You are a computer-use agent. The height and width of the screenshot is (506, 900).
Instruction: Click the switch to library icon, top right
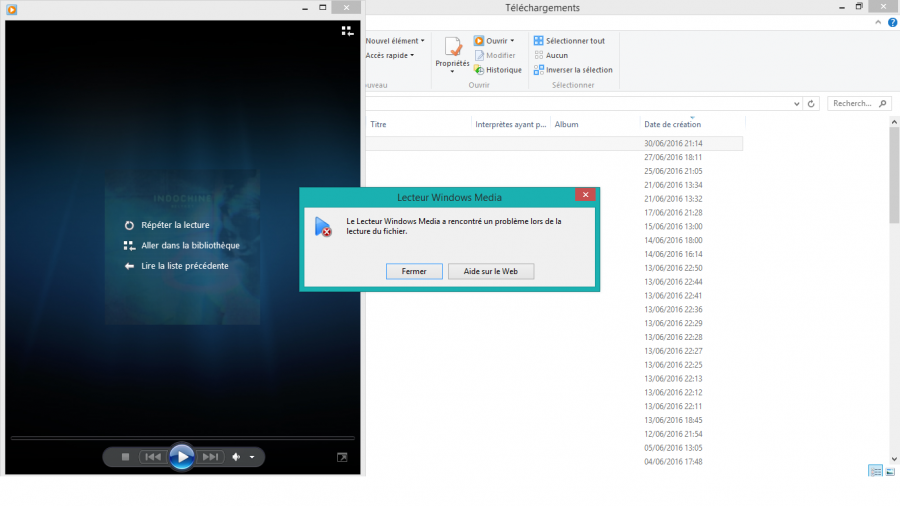[347, 31]
